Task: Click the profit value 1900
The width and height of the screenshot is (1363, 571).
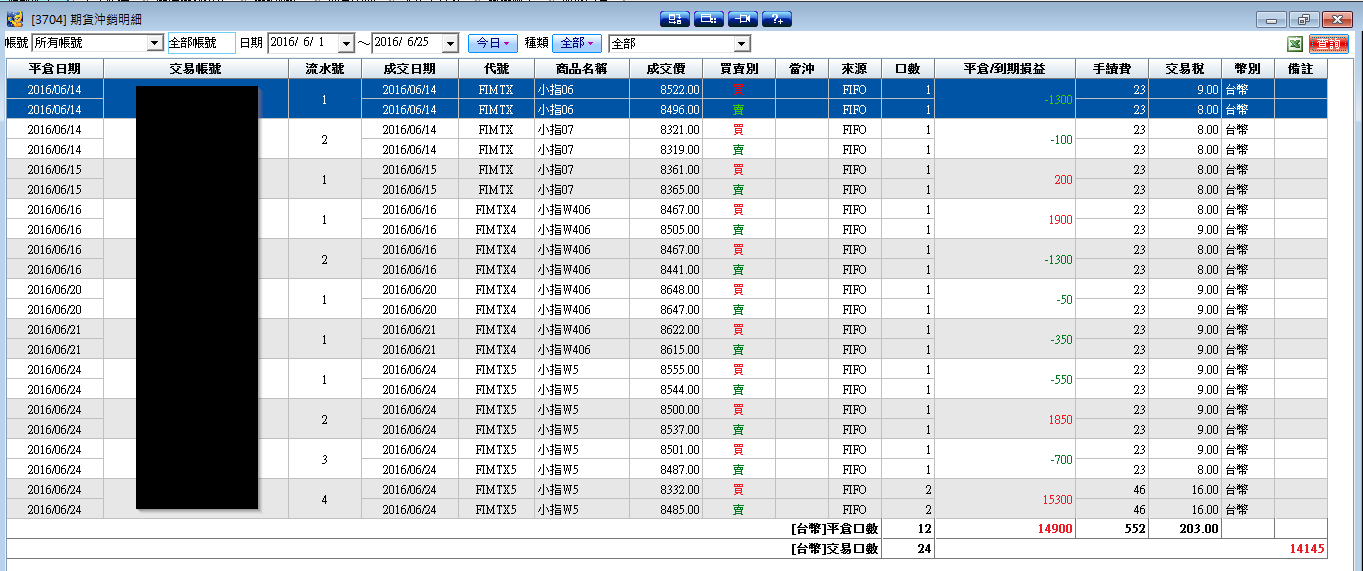Action: (x=1061, y=219)
